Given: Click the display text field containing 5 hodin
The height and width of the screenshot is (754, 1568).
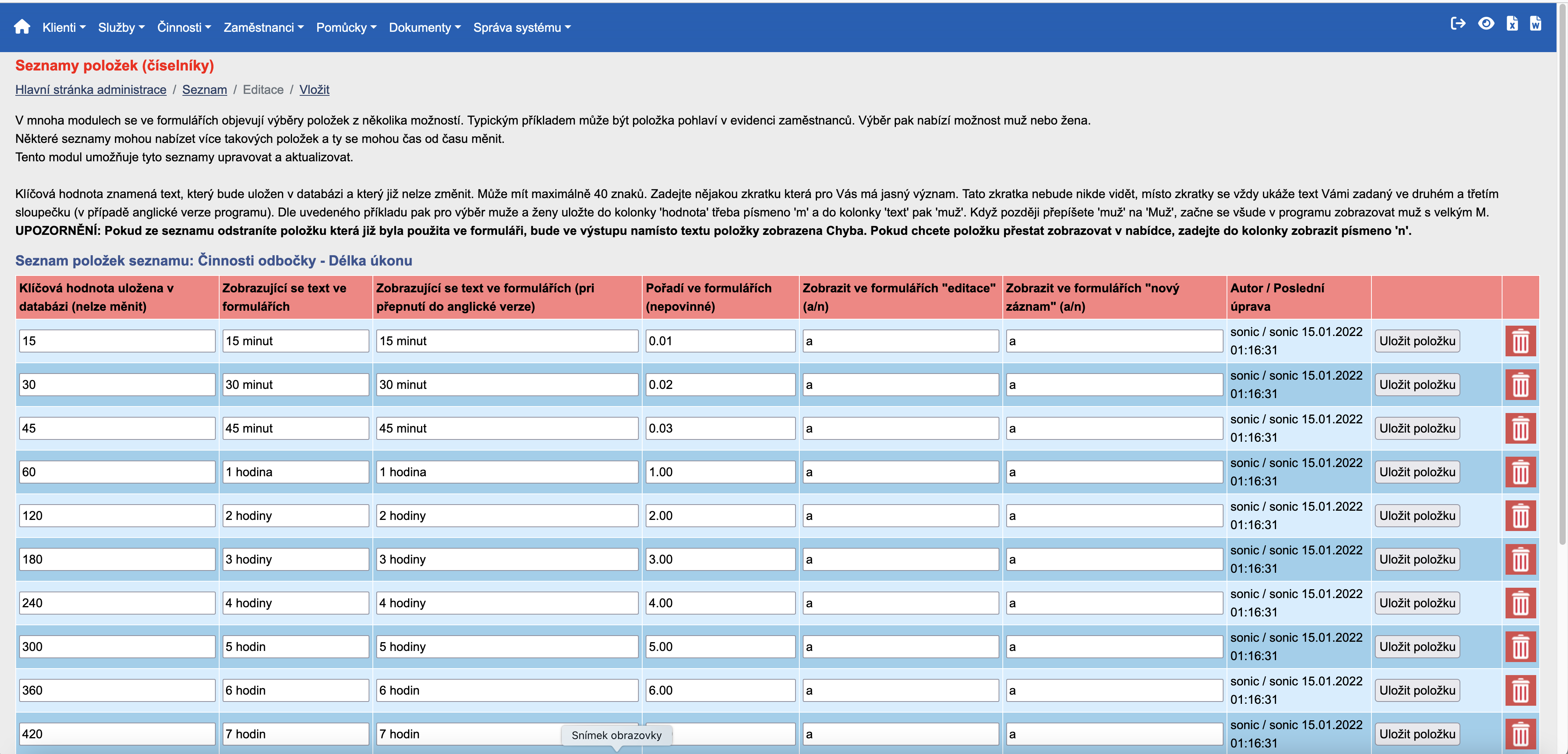Looking at the screenshot, I should pyautogui.click(x=295, y=646).
